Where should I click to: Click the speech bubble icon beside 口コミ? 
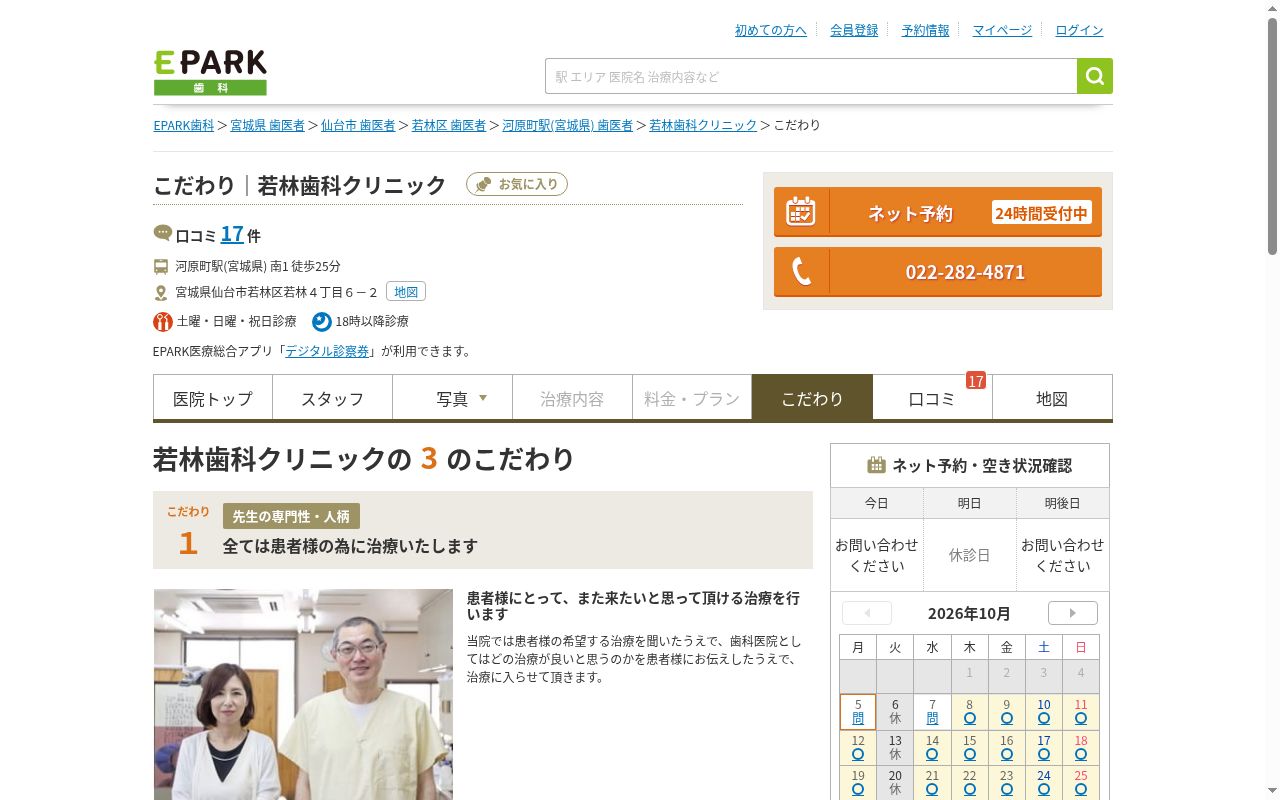pos(163,233)
